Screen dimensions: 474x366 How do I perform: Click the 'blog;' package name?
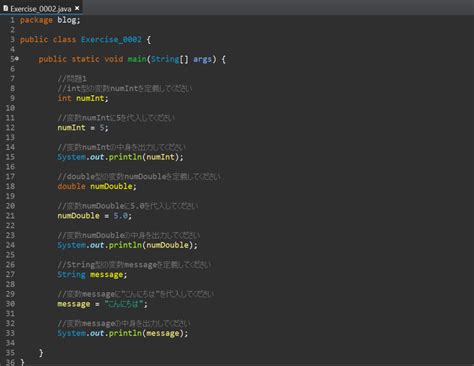pos(69,20)
